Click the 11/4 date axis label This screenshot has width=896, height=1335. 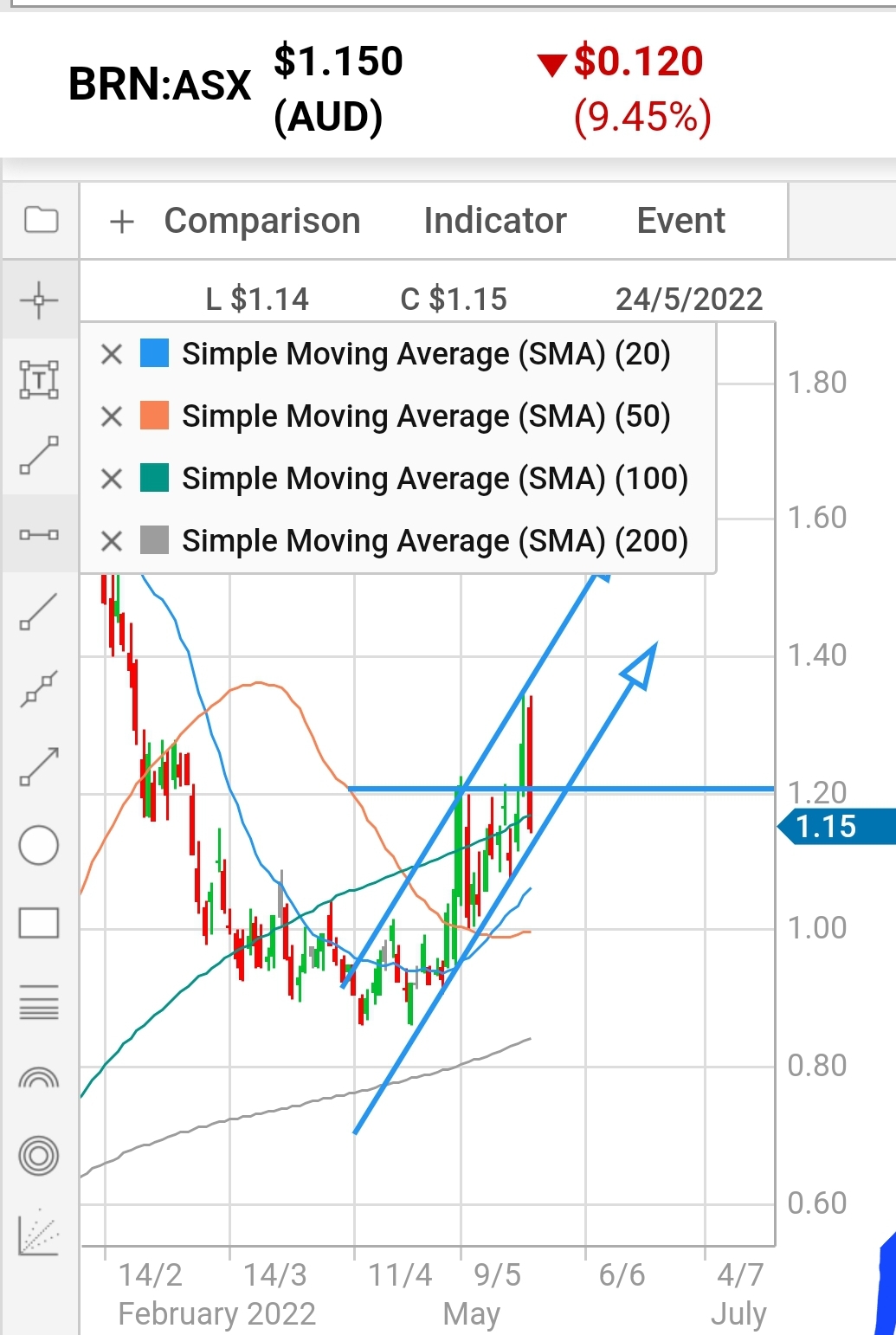point(400,1275)
